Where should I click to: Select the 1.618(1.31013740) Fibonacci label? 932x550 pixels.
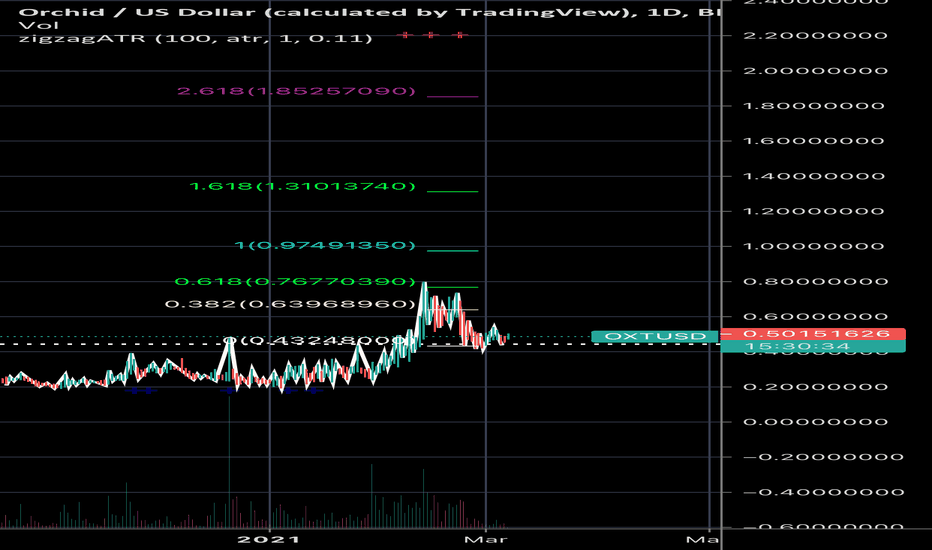point(302,187)
